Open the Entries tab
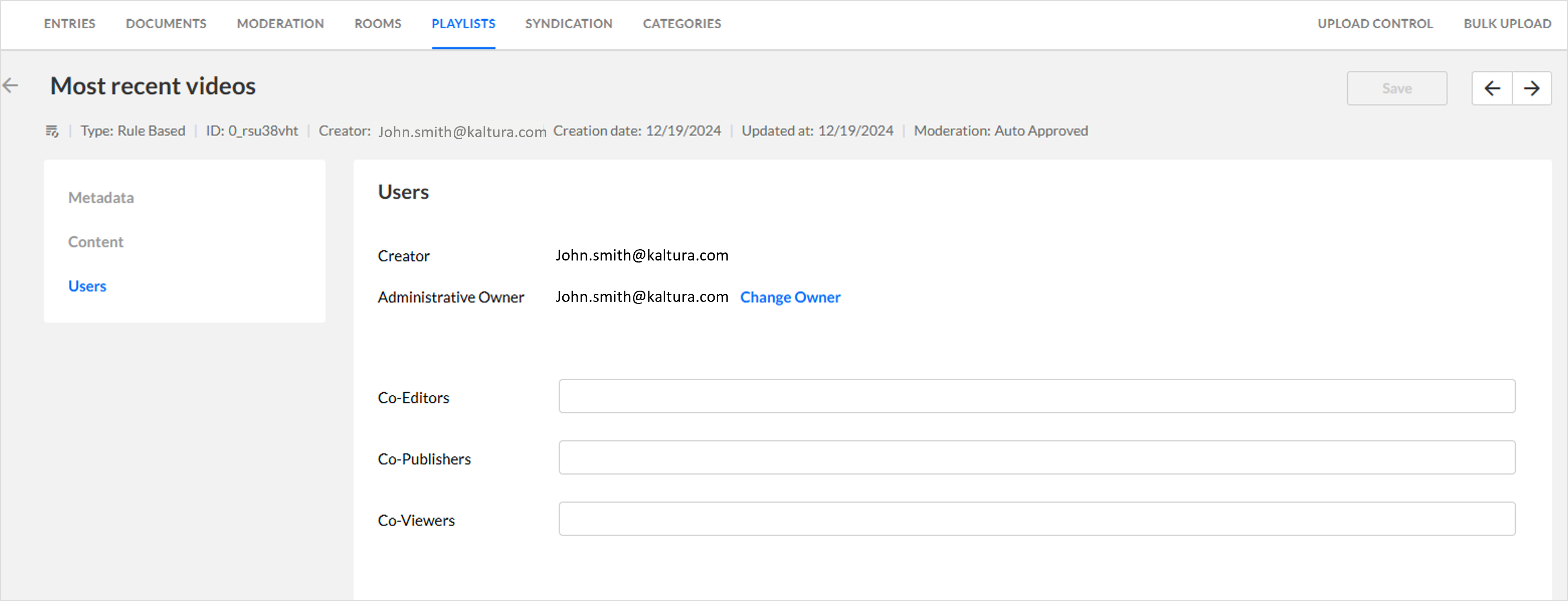The width and height of the screenshot is (1568, 601). click(x=70, y=24)
